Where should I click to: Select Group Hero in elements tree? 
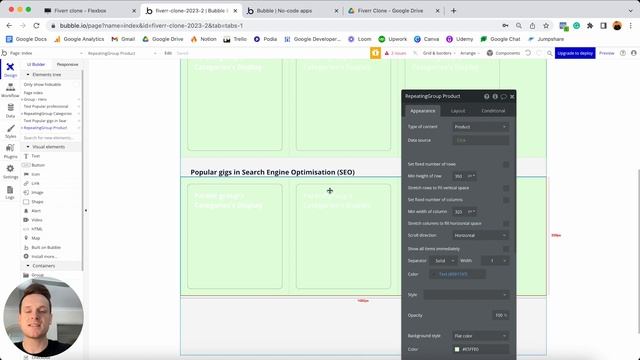pyautogui.click(x=35, y=99)
